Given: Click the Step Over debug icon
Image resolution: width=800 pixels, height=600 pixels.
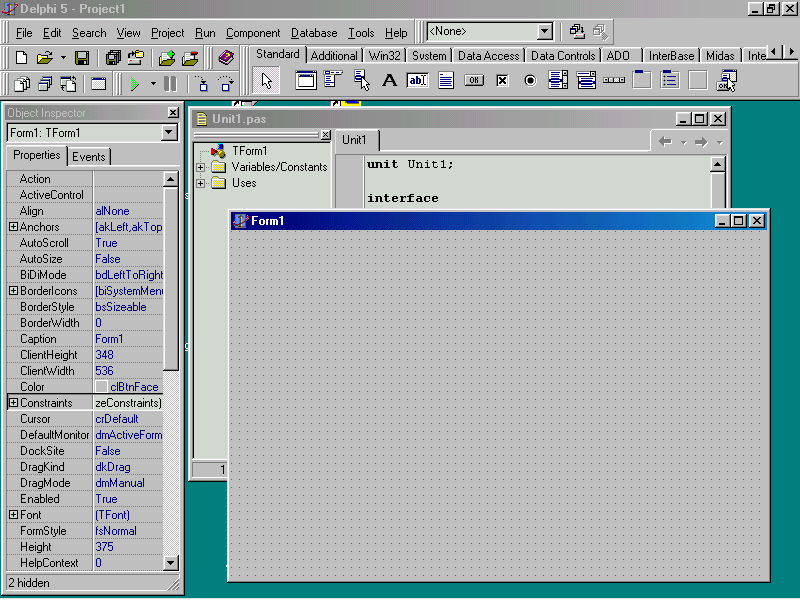Looking at the screenshot, I should (x=226, y=83).
